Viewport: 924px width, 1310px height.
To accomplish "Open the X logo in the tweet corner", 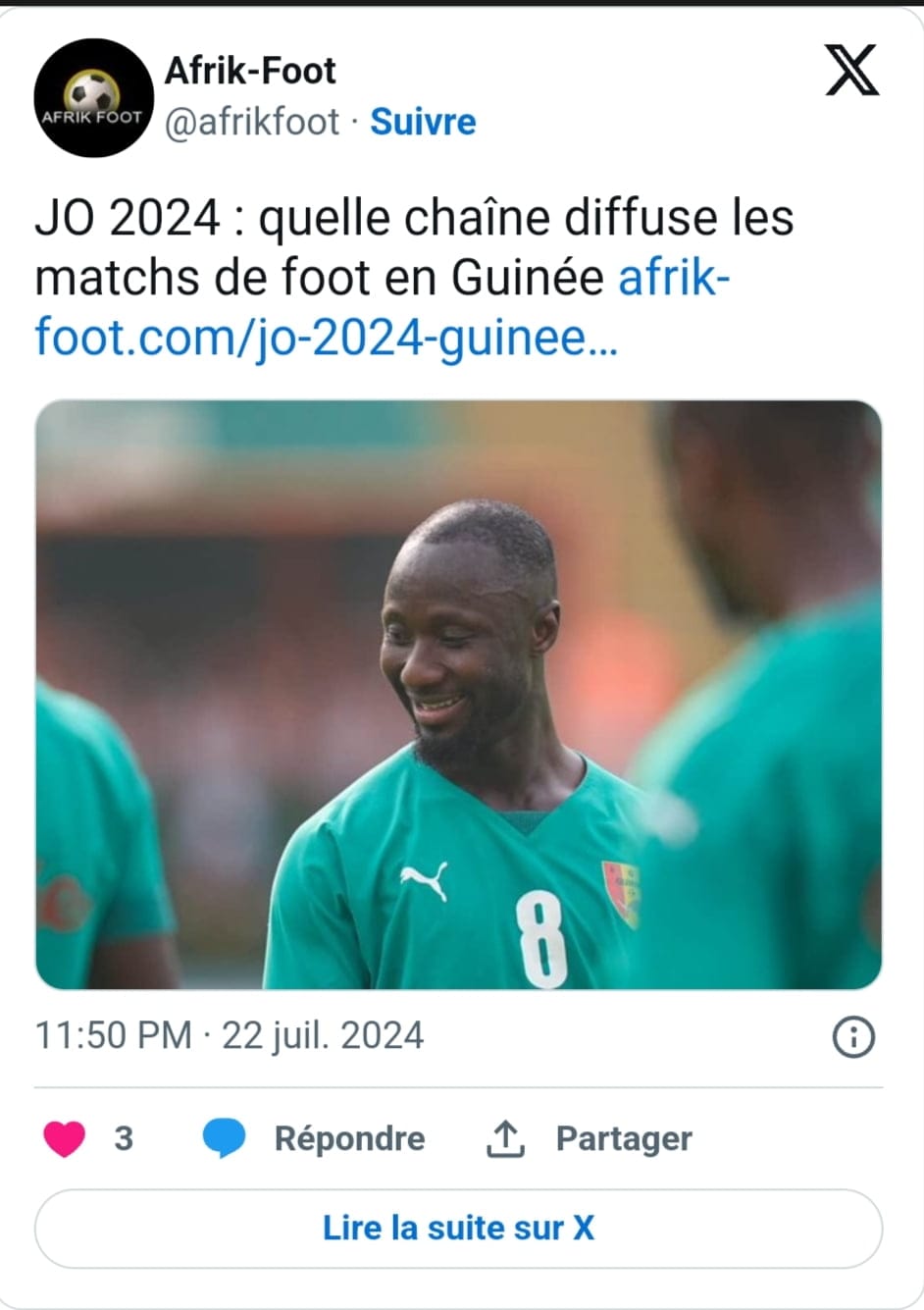I will [851, 71].
